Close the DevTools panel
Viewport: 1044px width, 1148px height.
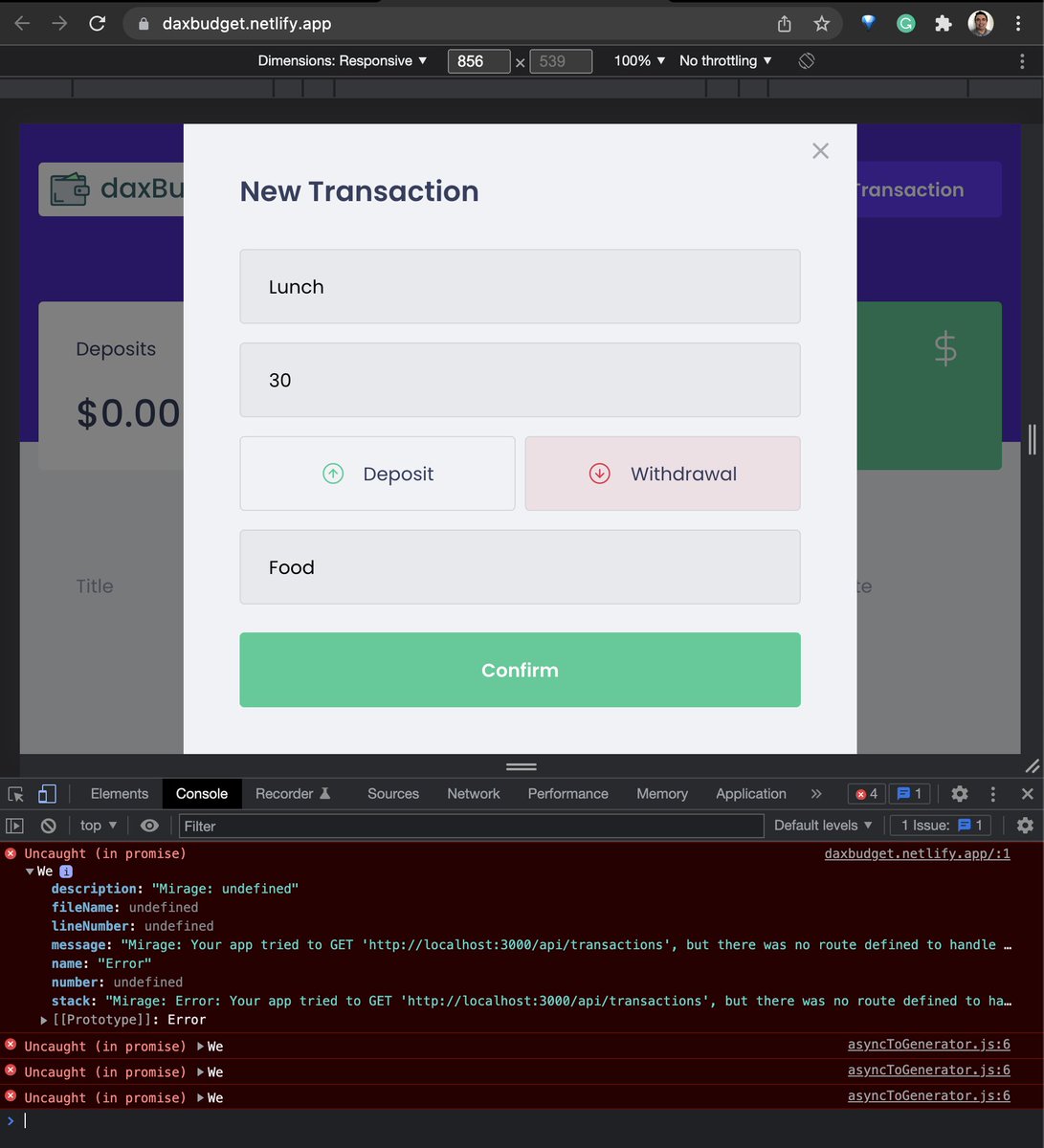pos(1027,794)
